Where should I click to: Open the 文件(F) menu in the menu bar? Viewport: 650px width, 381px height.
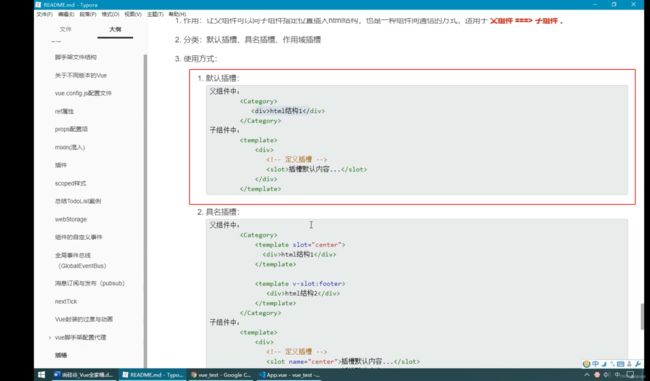coord(45,14)
